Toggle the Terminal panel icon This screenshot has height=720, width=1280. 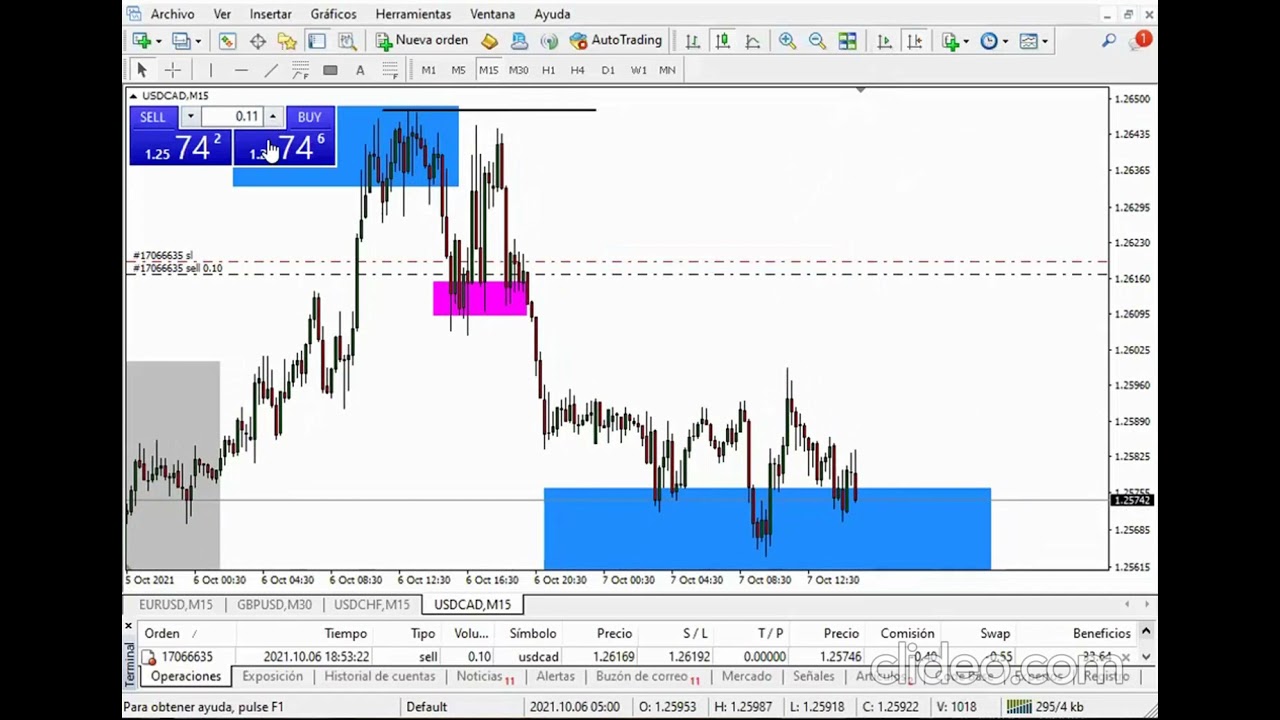coord(317,41)
